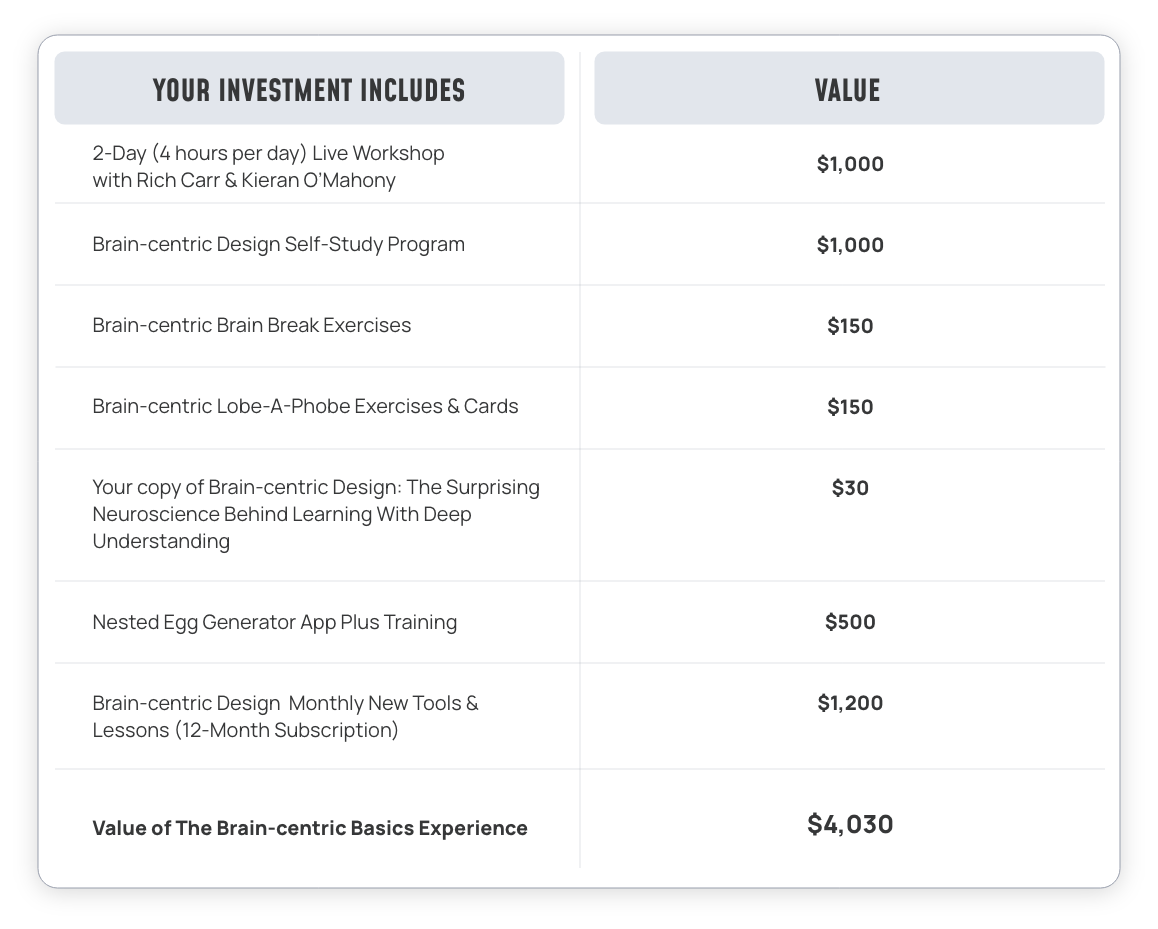Click the $4,030 total value
This screenshot has height=929, width=1158.
tap(850, 824)
